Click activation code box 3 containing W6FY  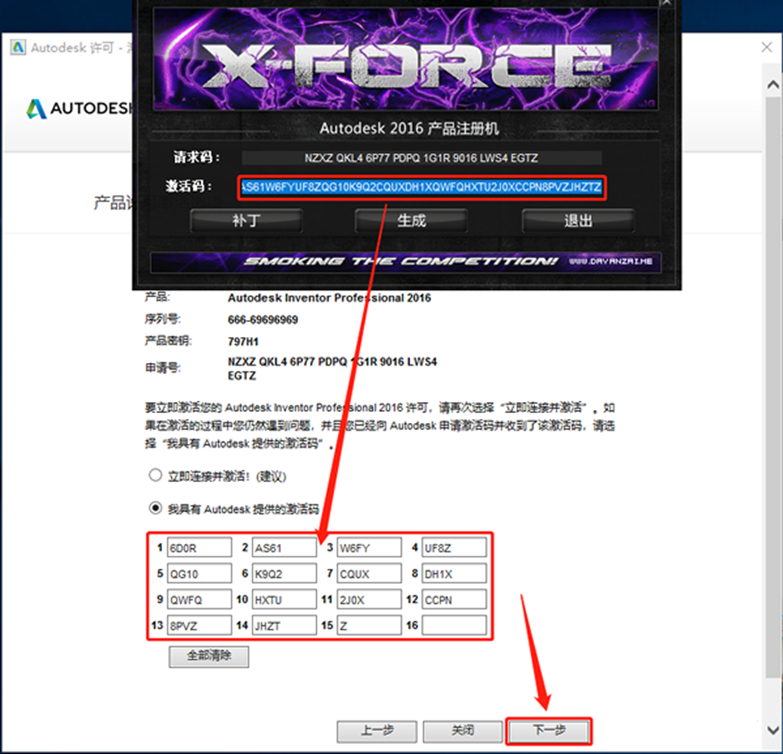pyautogui.click(x=369, y=547)
